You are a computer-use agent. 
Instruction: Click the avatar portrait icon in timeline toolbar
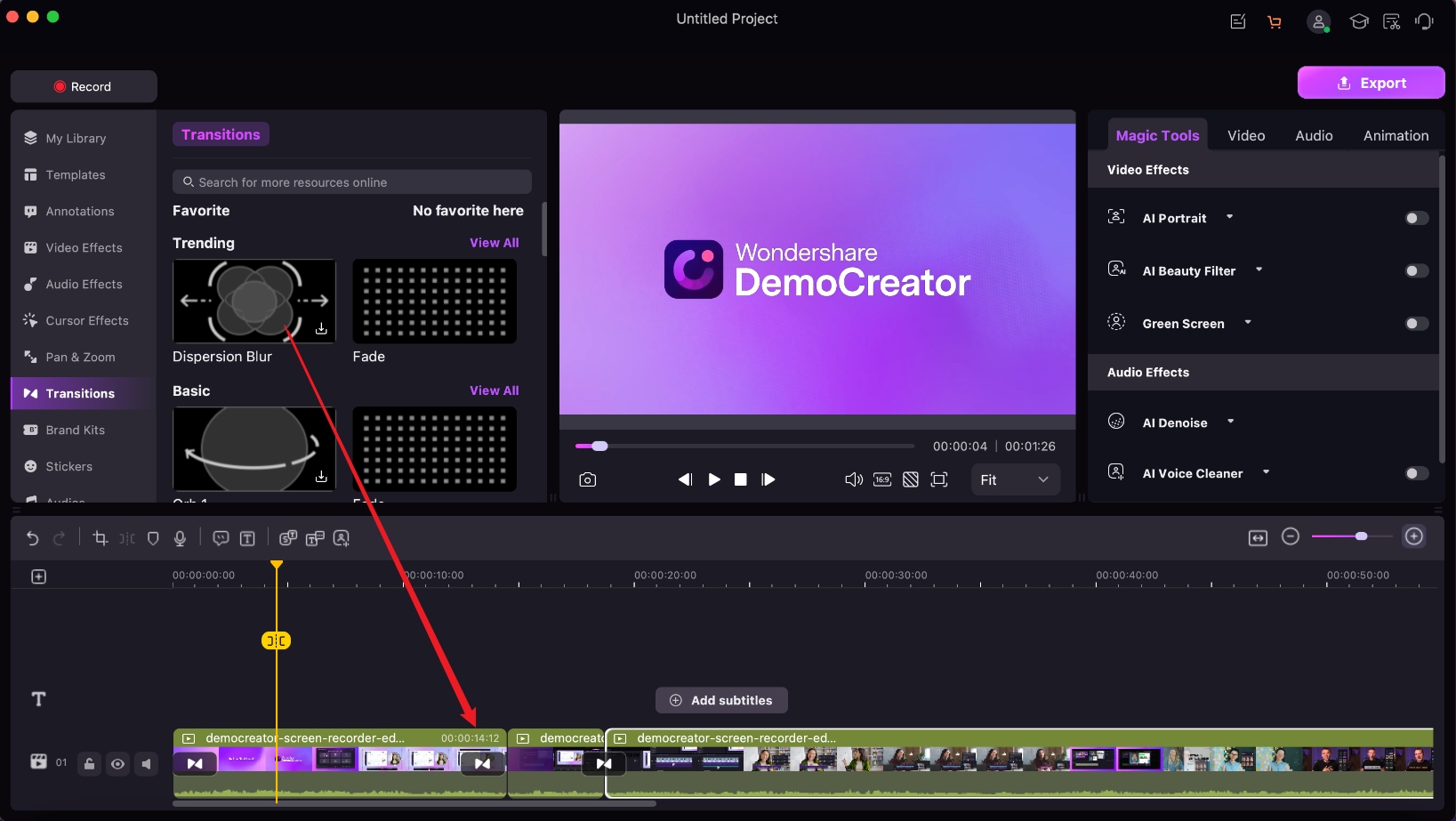342,538
